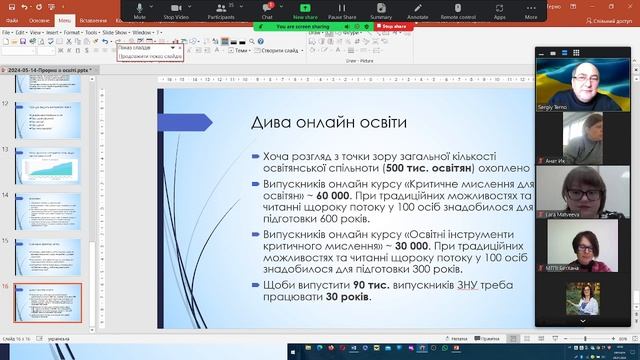Open the Файл ribbon tab

(12, 20)
